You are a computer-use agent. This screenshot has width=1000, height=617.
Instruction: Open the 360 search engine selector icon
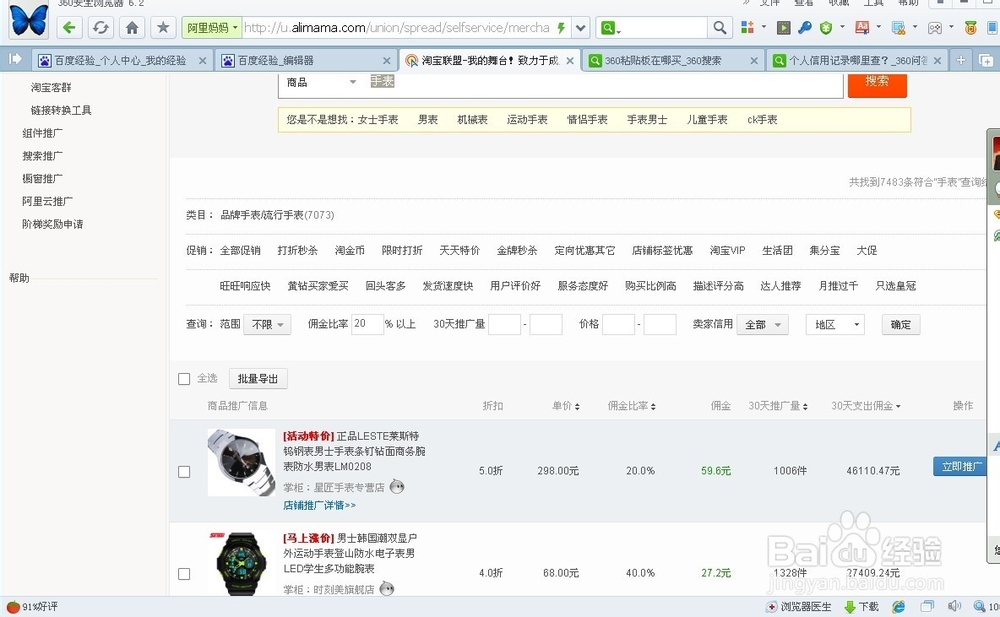(610, 27)
